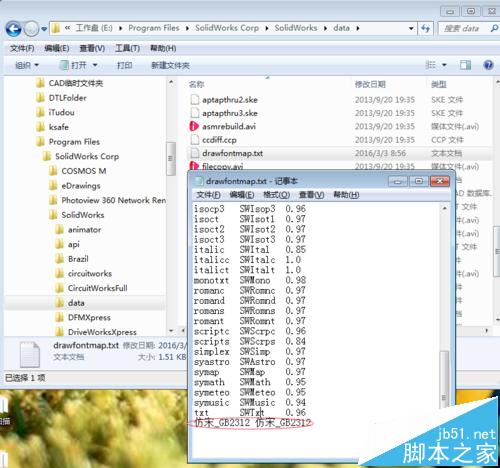Open the Explorer 编辑(E) menu
Screen dimensions: 500x468
pyautogui.click(x=57, y=48)
